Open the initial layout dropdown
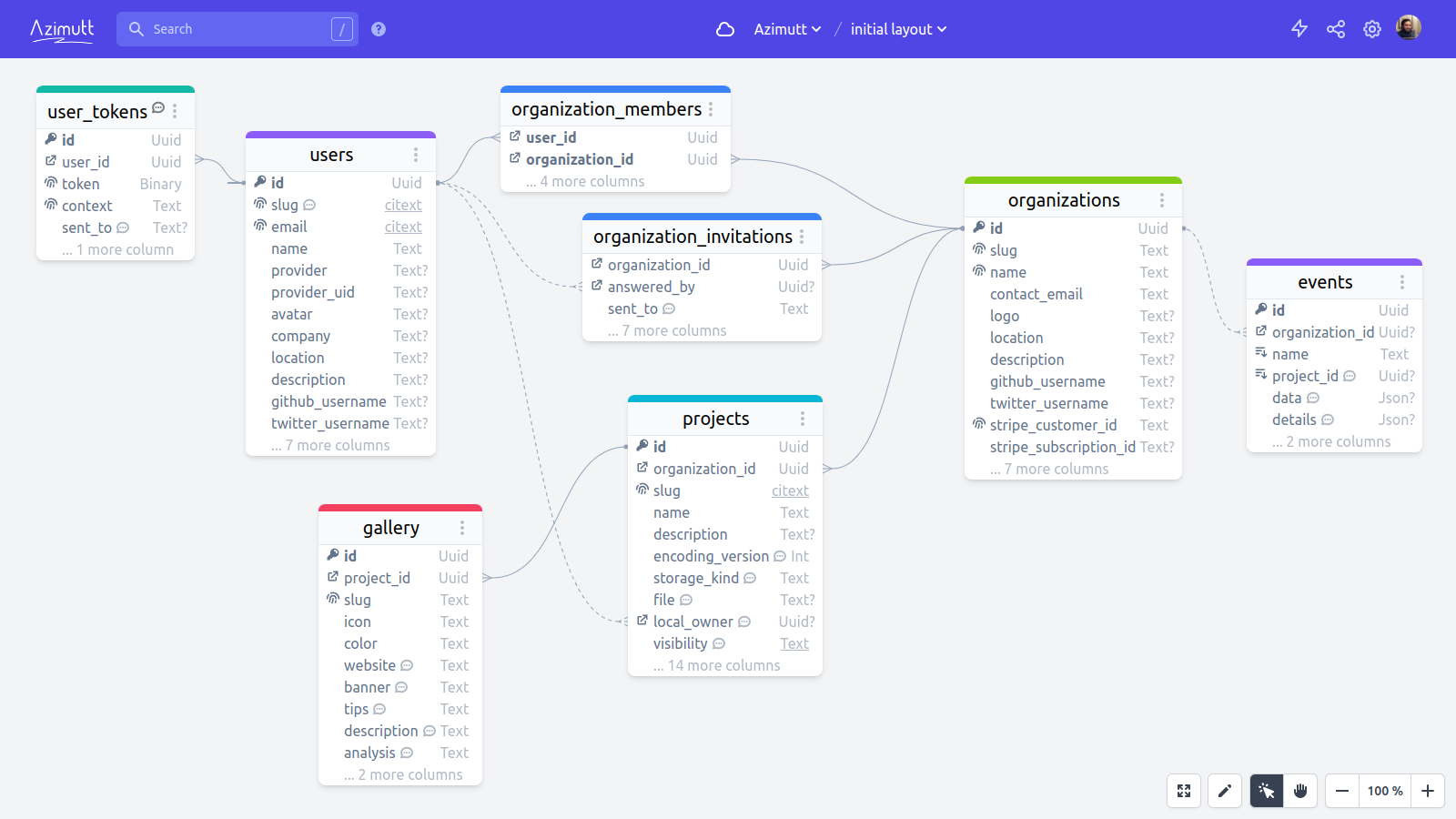 (x=897, y=29)
